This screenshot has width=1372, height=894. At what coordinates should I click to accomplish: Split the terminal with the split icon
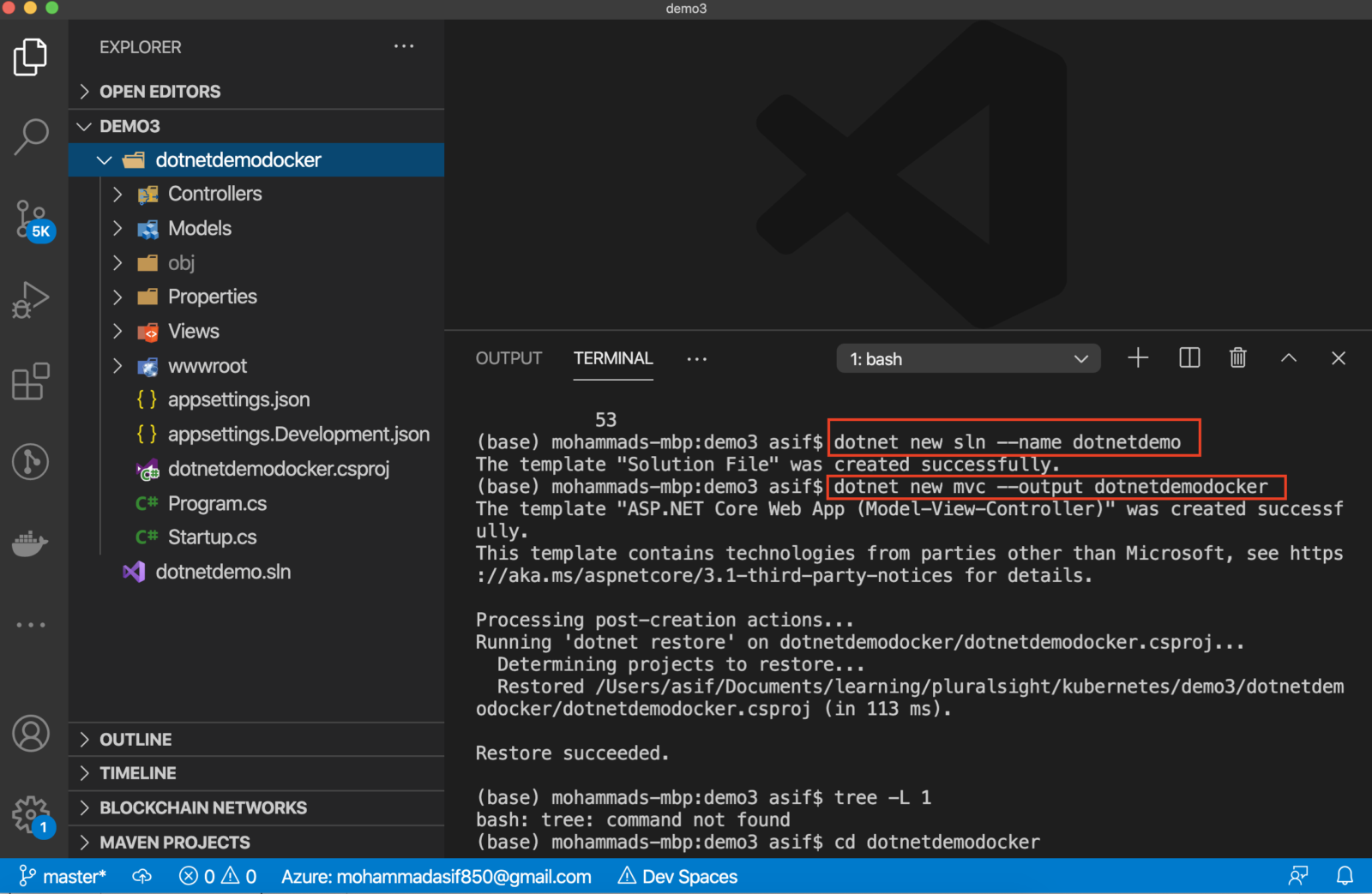(1188, 357)
